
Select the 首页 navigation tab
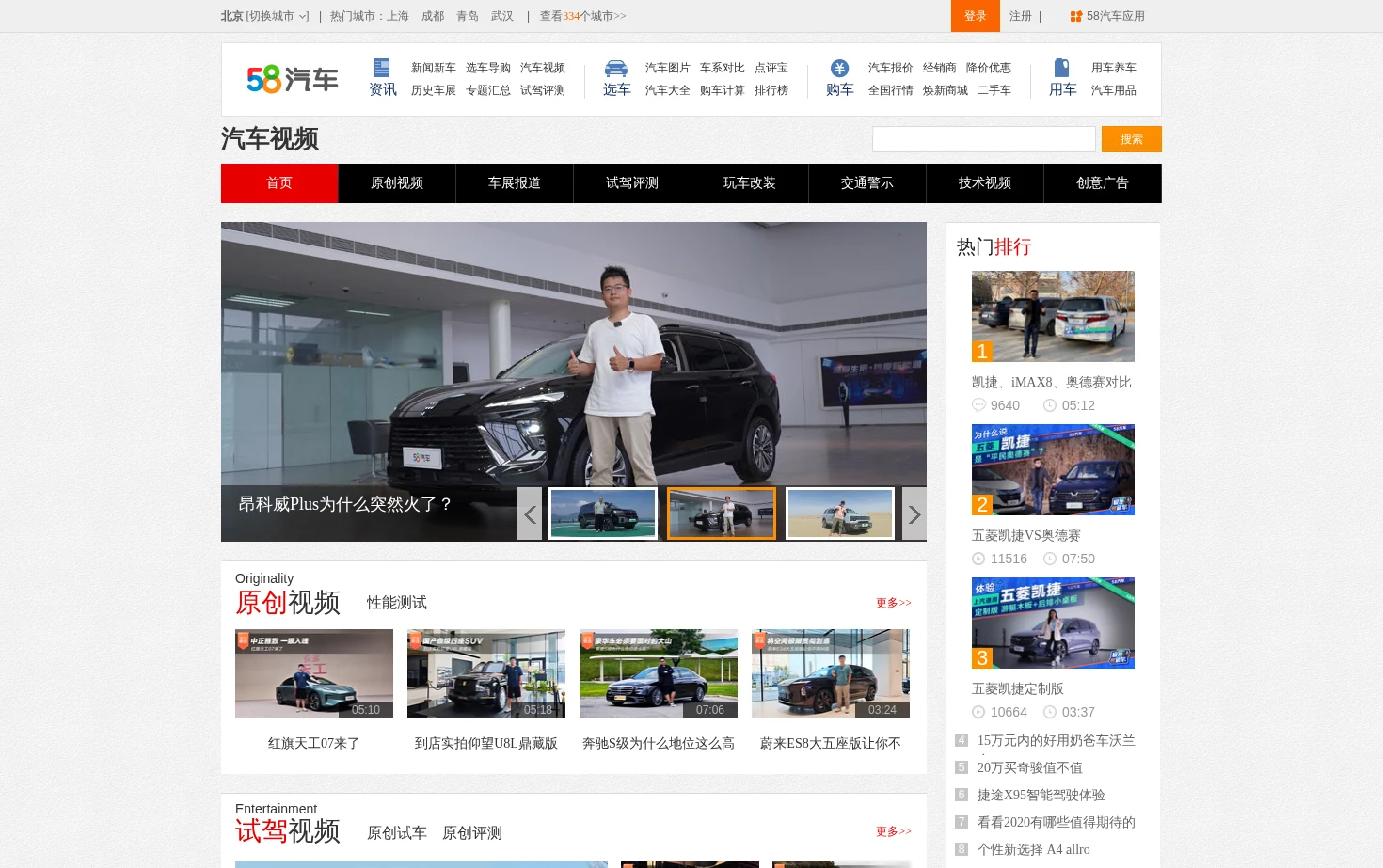279,183
